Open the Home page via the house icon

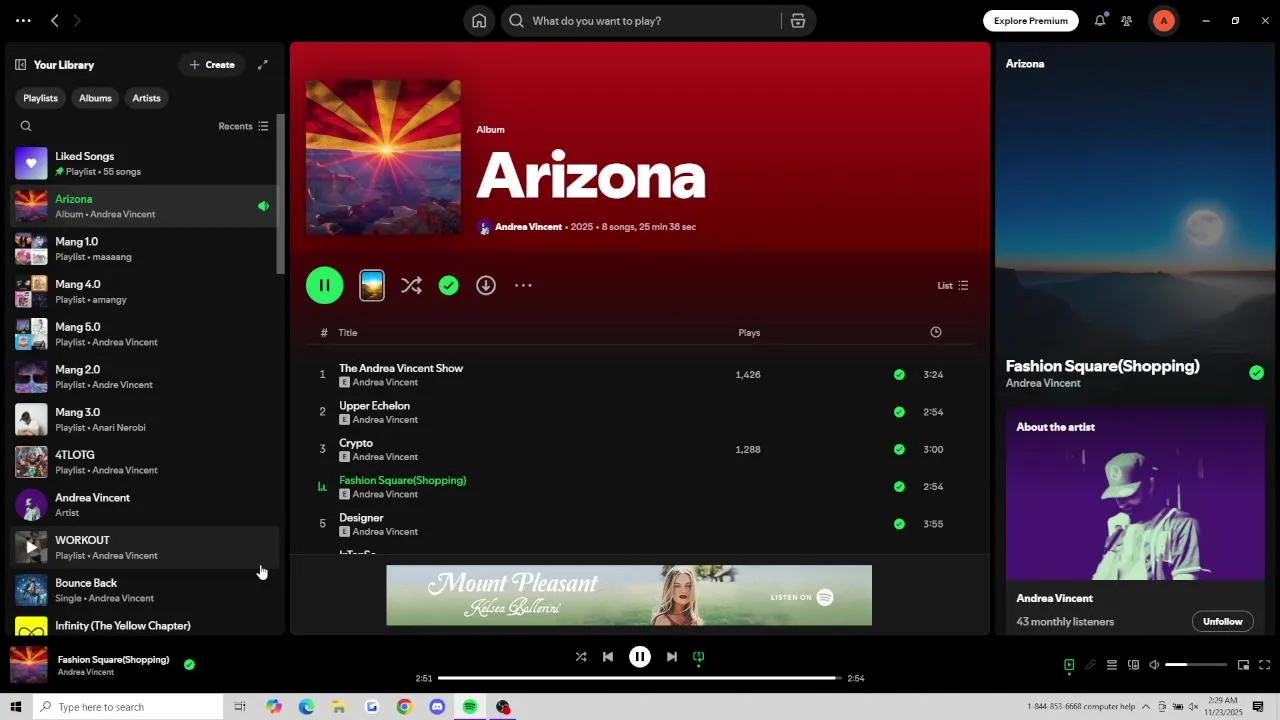(x=479, y=21)
